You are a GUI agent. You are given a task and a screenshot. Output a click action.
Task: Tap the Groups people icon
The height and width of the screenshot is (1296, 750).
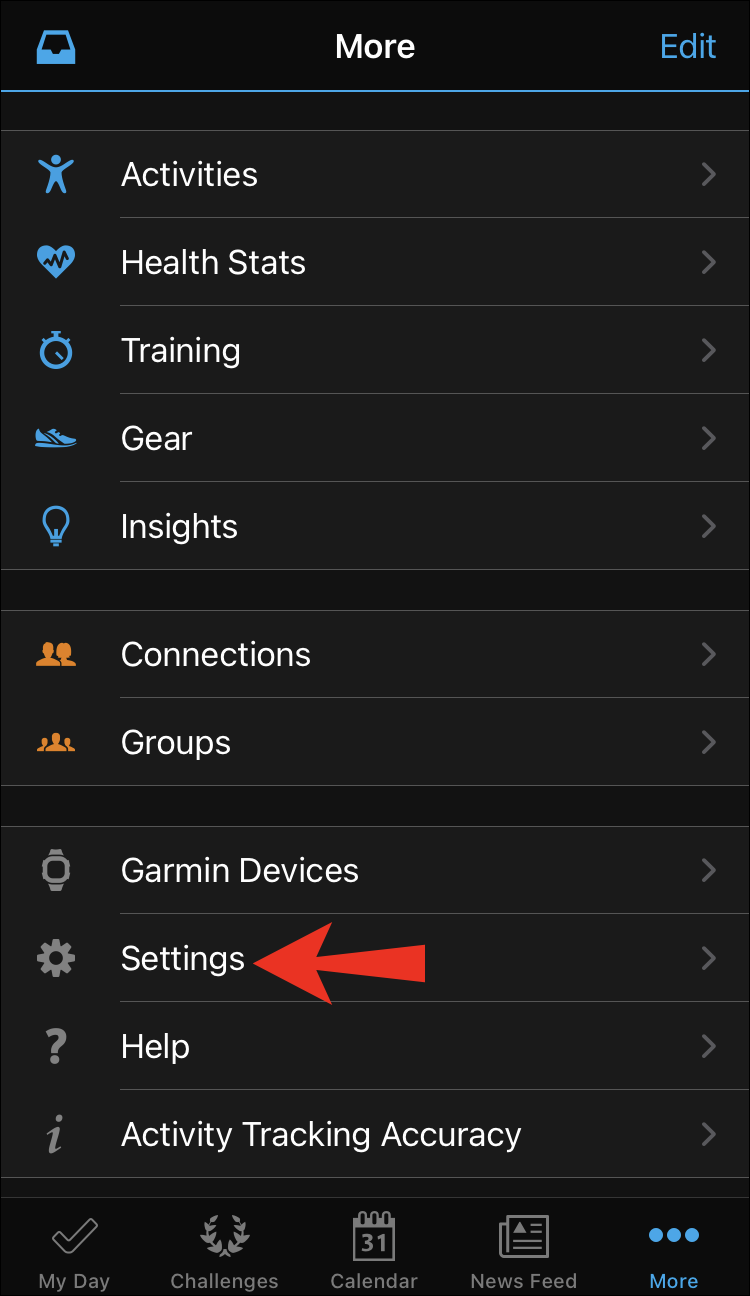coord(56,742)
